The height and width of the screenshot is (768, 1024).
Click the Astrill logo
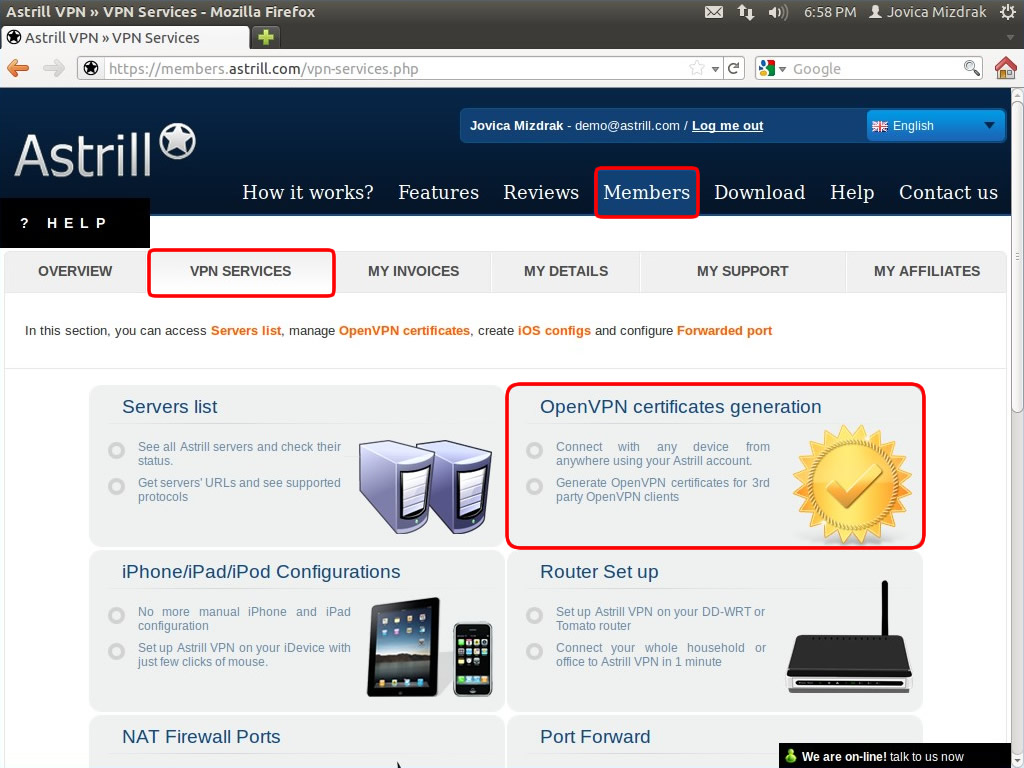(x=104, y=150)
